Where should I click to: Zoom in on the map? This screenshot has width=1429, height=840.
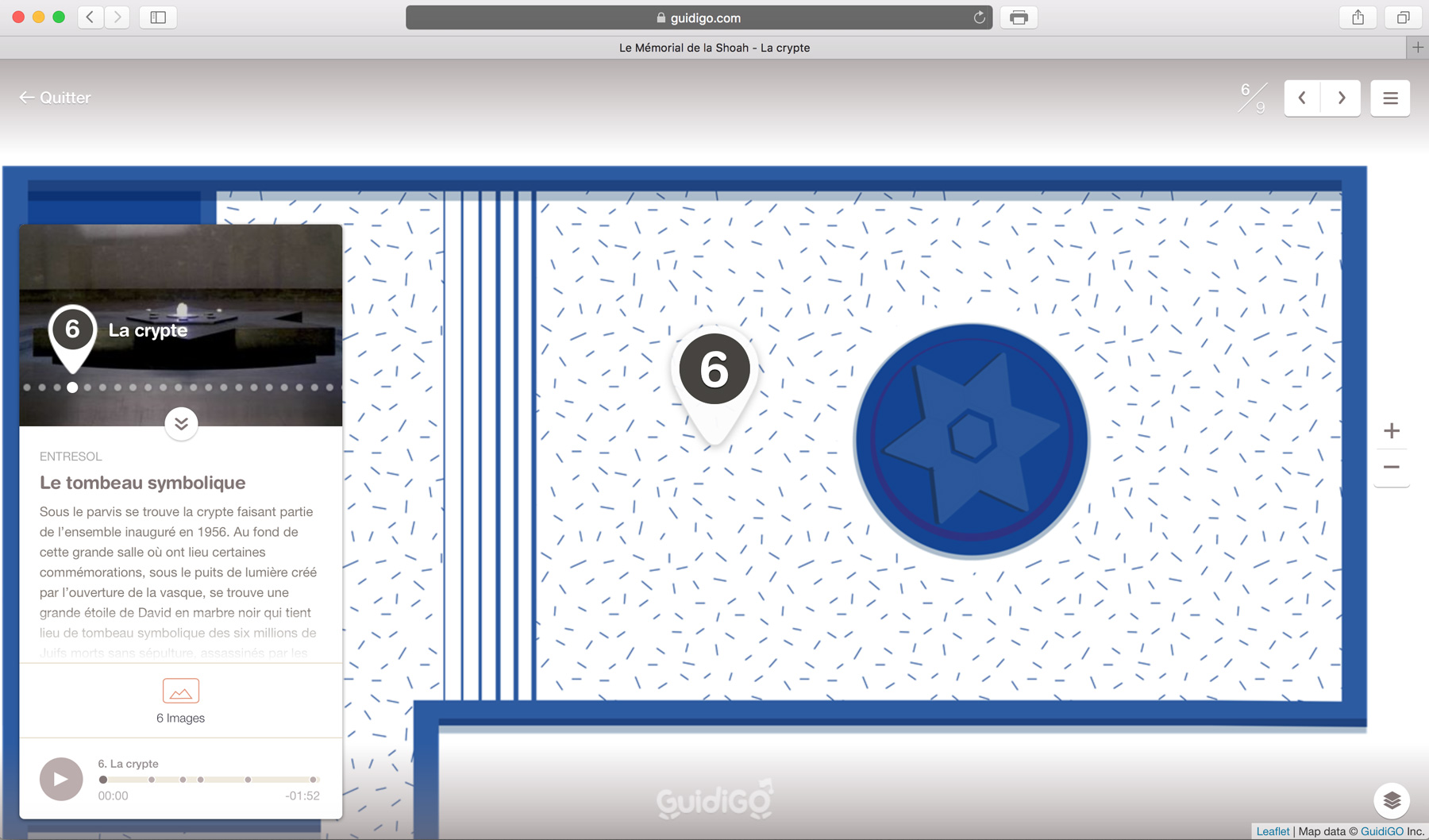[x=1391, y=431]
